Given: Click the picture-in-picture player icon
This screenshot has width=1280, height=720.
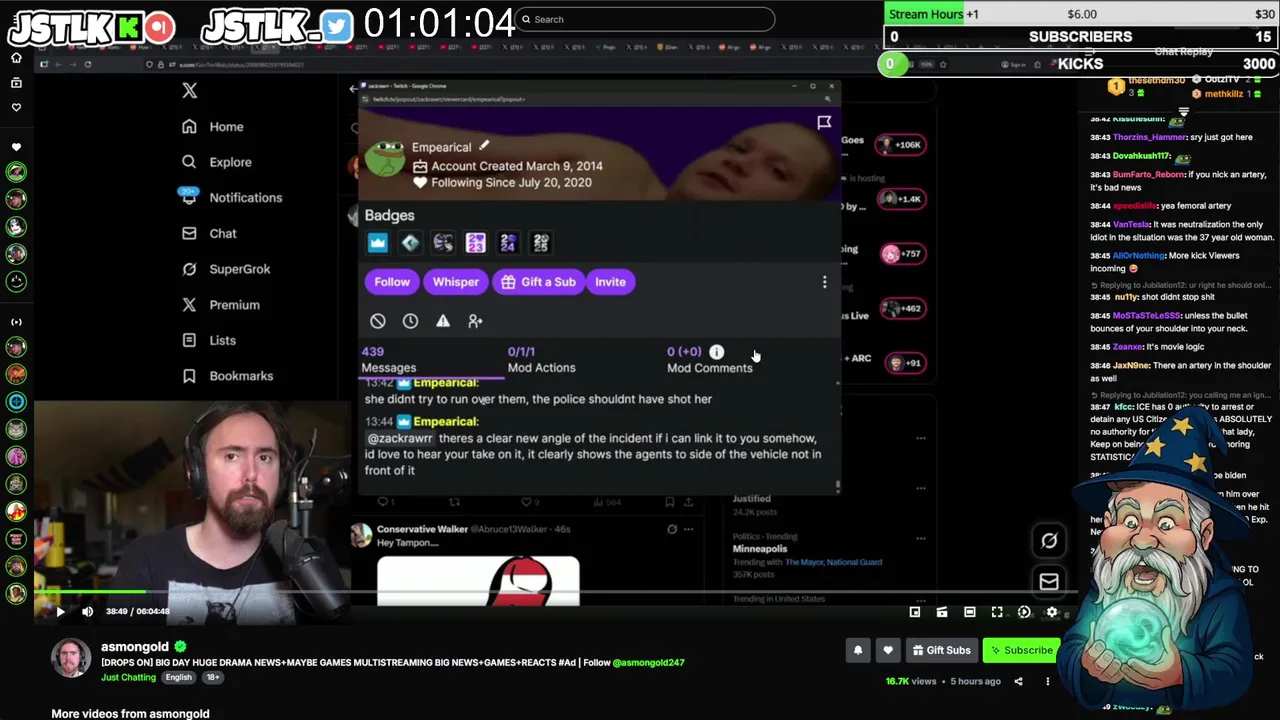Looking at the screenshot, I should [914, 612].
